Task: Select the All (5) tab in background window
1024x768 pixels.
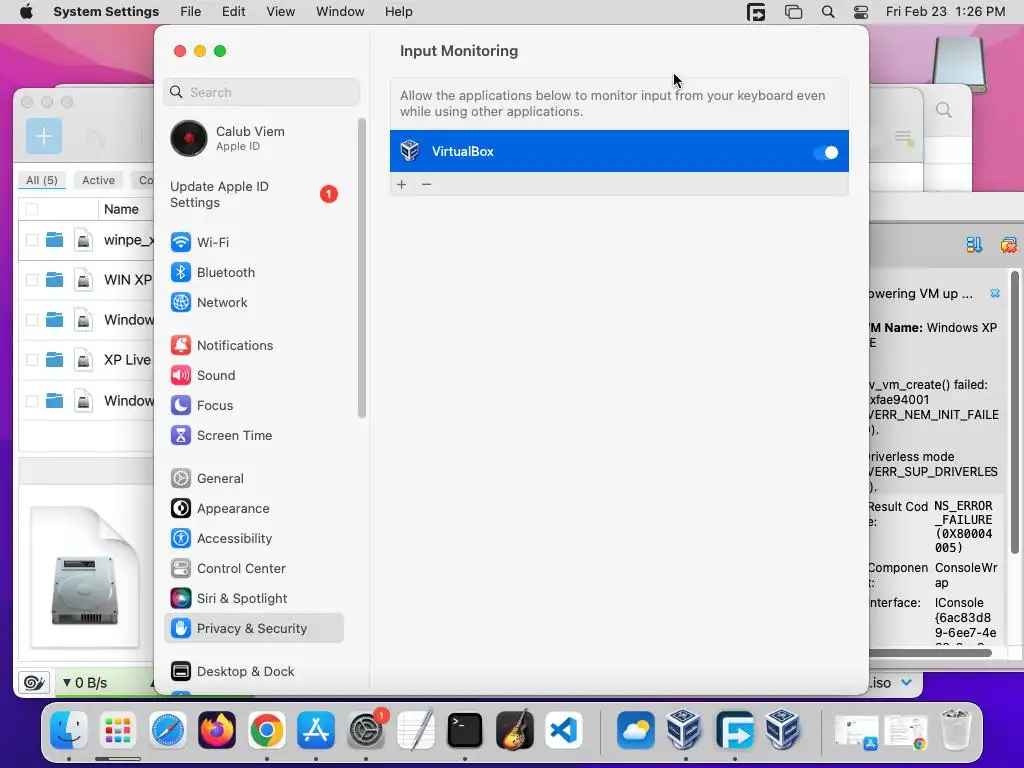Action: (42, 180)
